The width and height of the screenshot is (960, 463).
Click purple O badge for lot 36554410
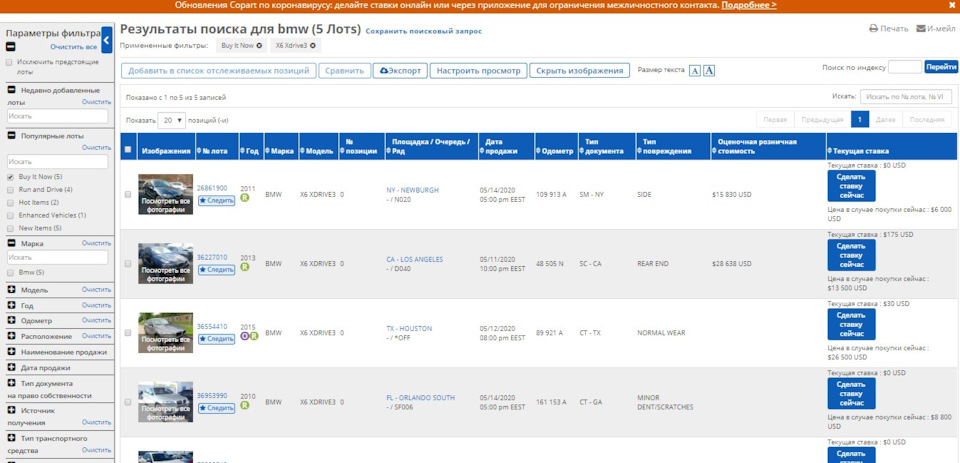click(245, 336)
